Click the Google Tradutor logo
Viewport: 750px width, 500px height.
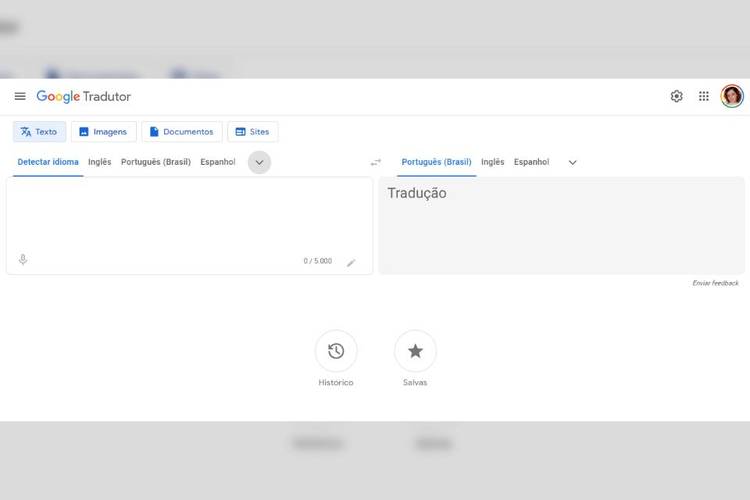[x=84, y=97]
